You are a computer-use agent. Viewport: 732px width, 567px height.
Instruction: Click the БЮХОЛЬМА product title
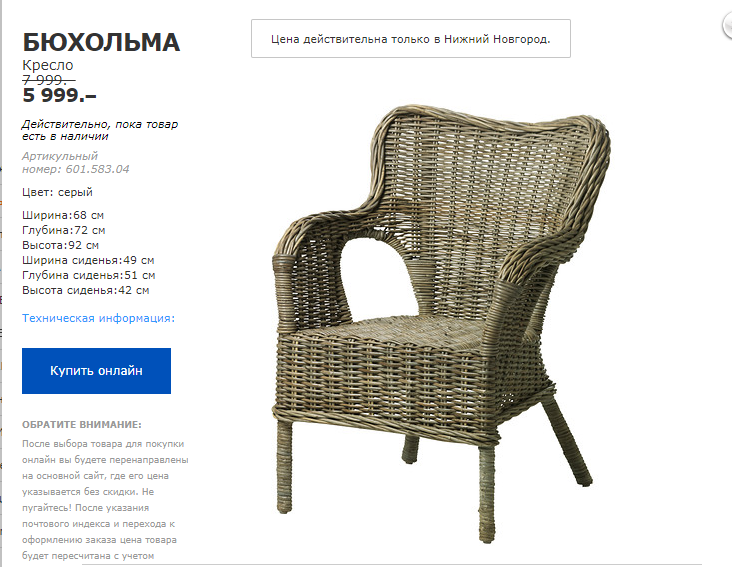tap(101, 42)
